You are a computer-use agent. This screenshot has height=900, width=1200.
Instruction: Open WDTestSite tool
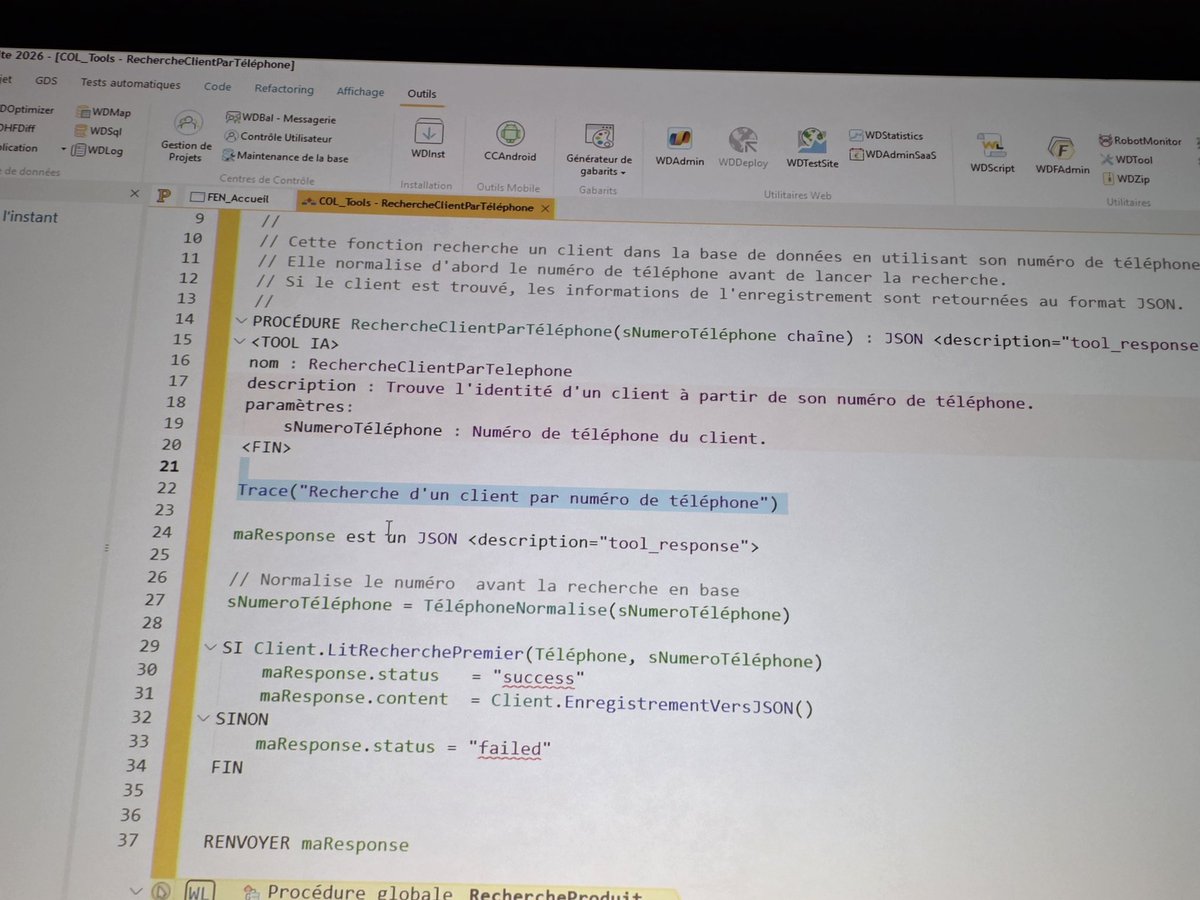coord(812,147)
